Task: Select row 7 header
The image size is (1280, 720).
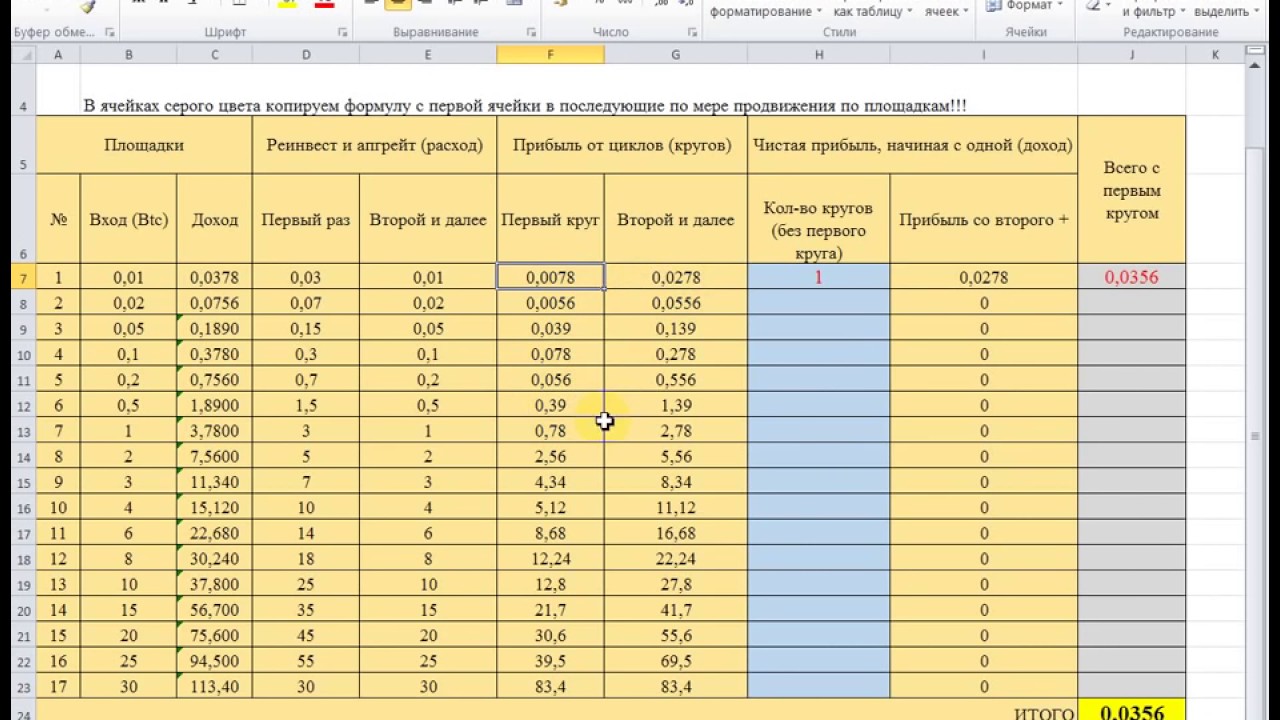Action: pos(23,278)
